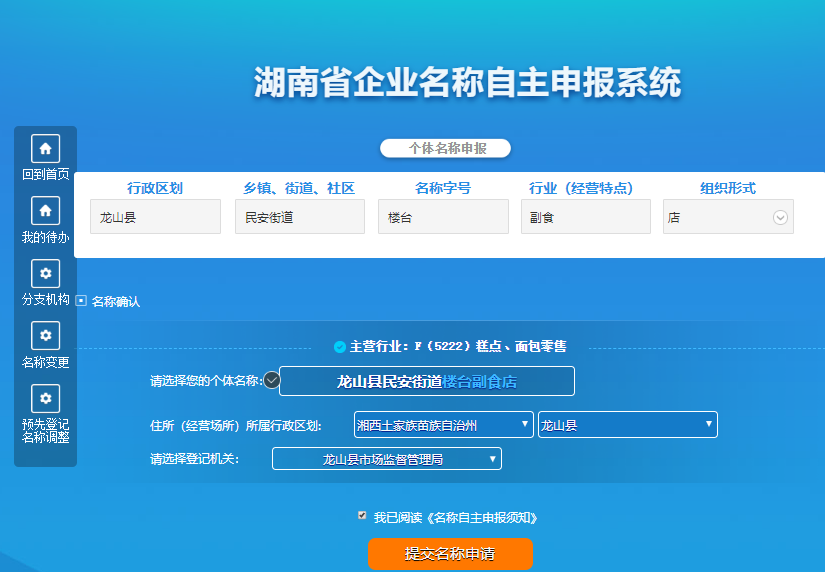Click the 行政区划 column label

pos(155,188)
